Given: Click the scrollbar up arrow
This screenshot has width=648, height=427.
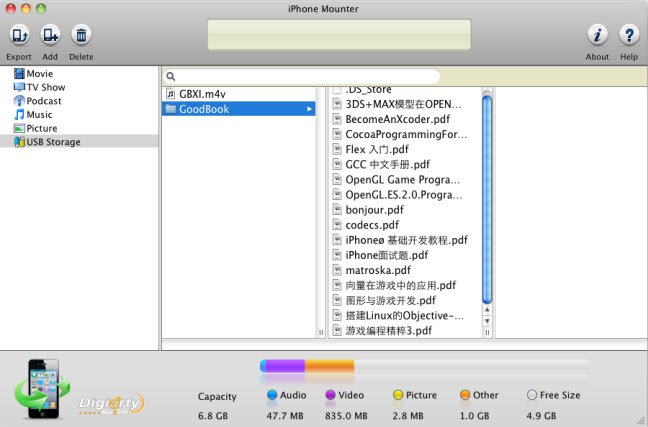Looking at the screenshot, I should (x=487, y=310).
